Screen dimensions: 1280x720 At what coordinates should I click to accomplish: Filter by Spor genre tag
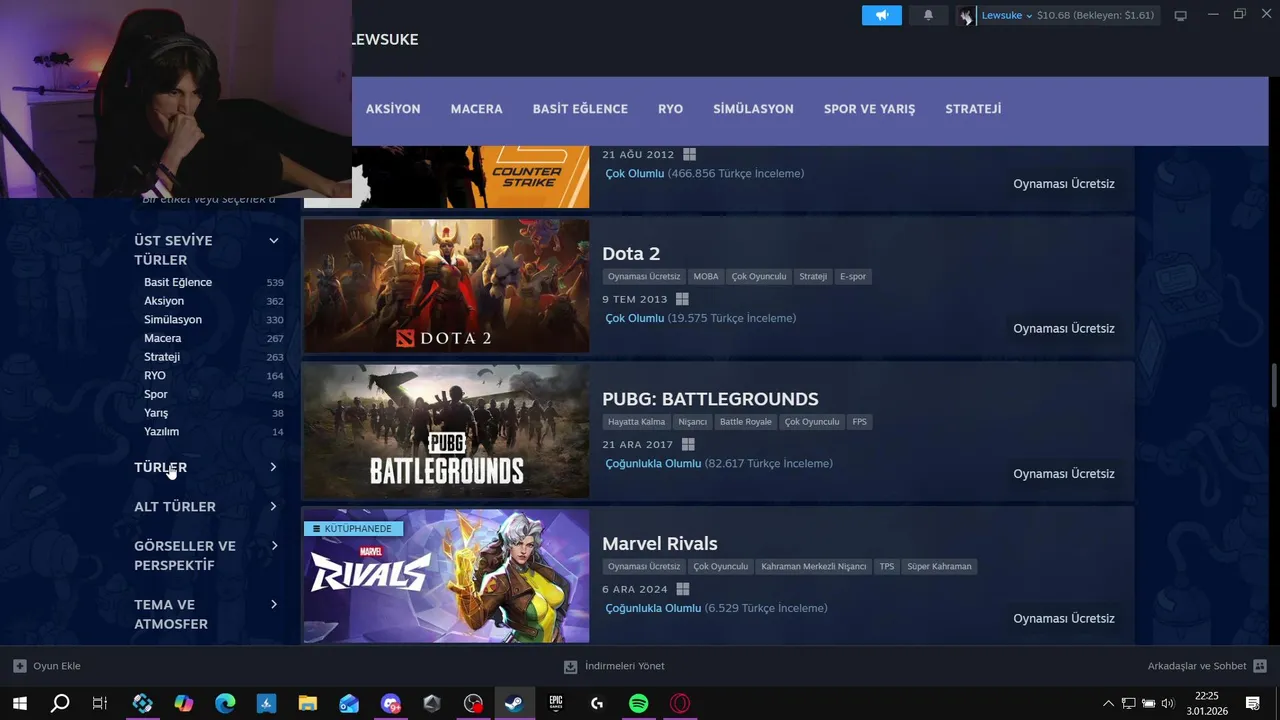coord(156,394)
